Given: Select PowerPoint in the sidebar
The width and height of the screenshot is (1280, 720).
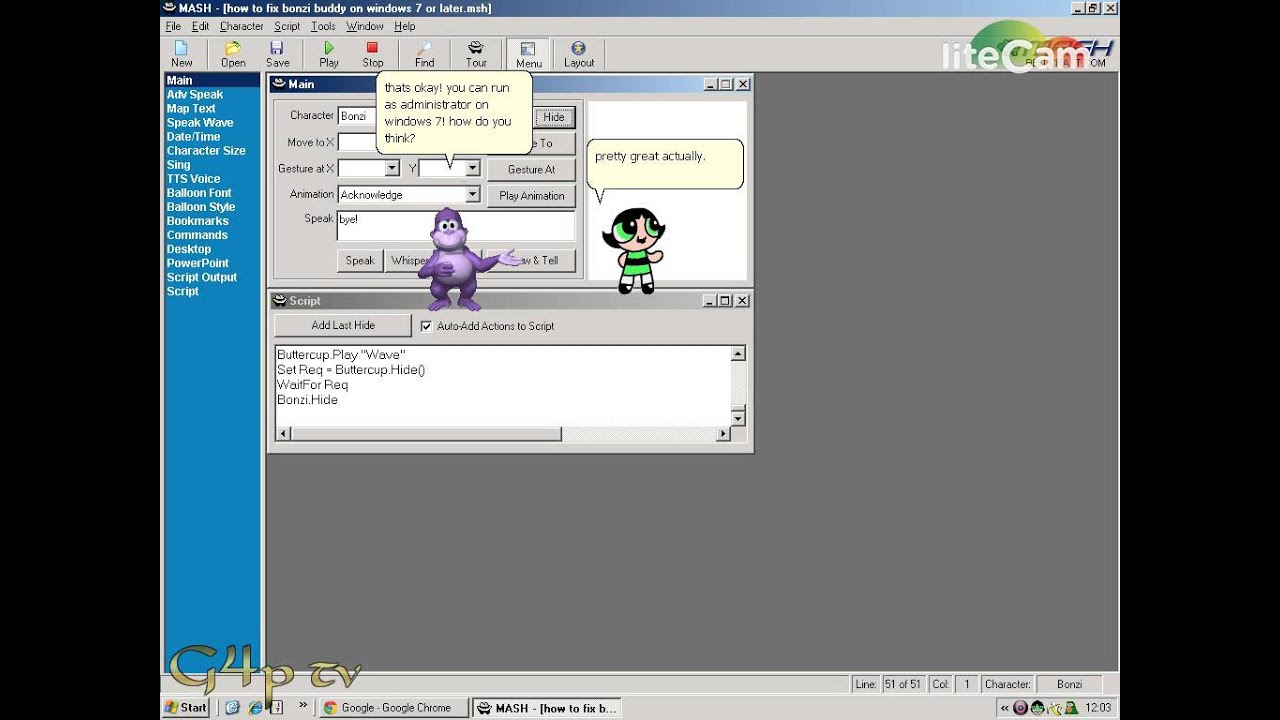Looking at the screenshot, I should tap(198, 263).
